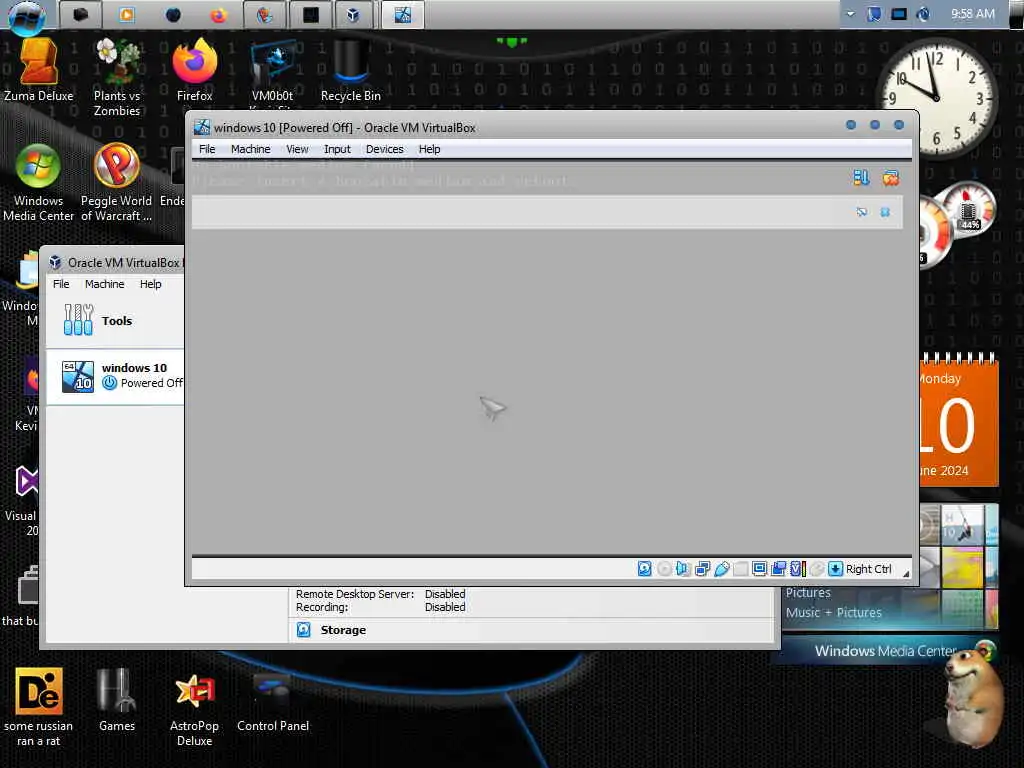1024x768 pixels.
Task: Click the Windows Media Center gadget banner
Action: tap(884, 650)
